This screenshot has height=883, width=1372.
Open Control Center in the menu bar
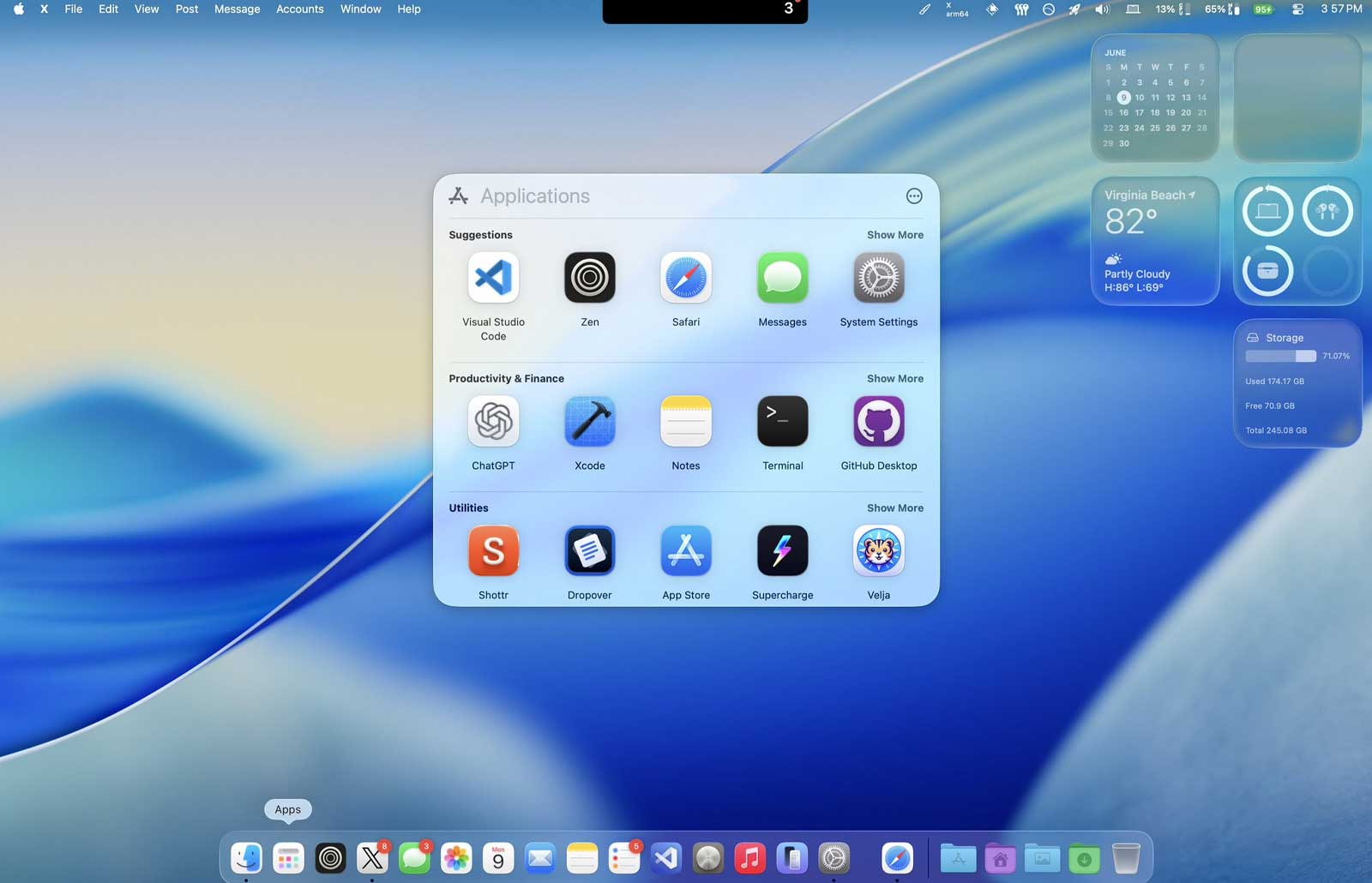pos(1297,9)
